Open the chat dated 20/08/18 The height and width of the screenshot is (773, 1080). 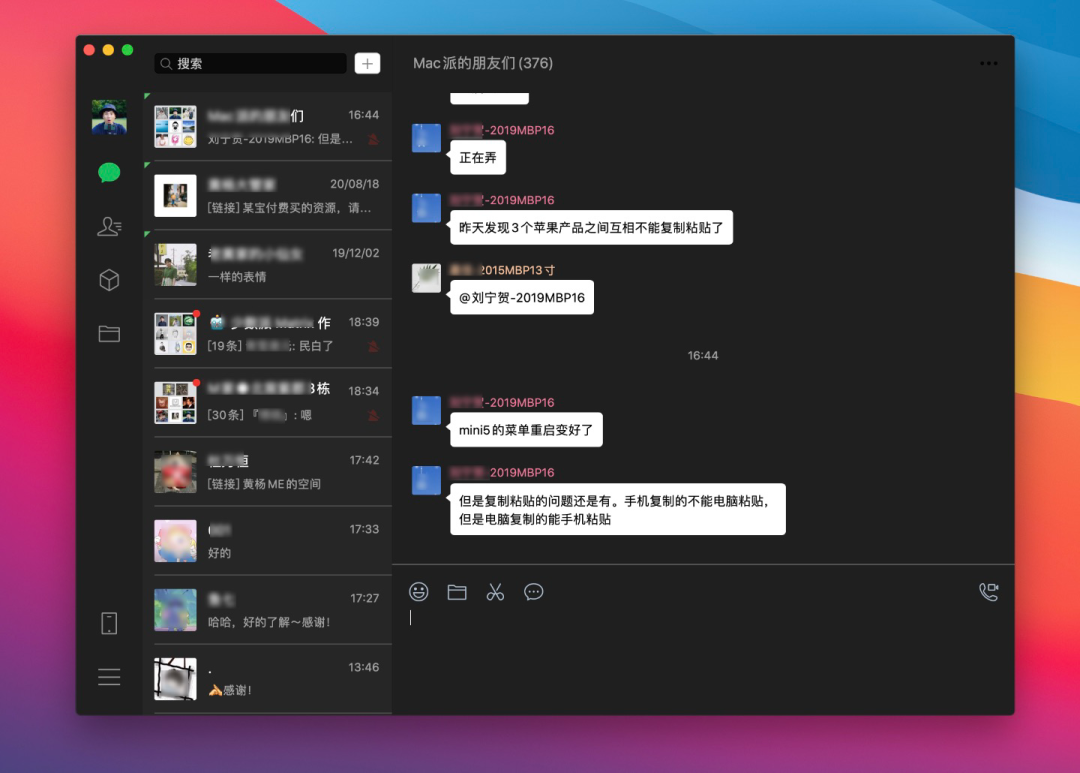[268, 196]
